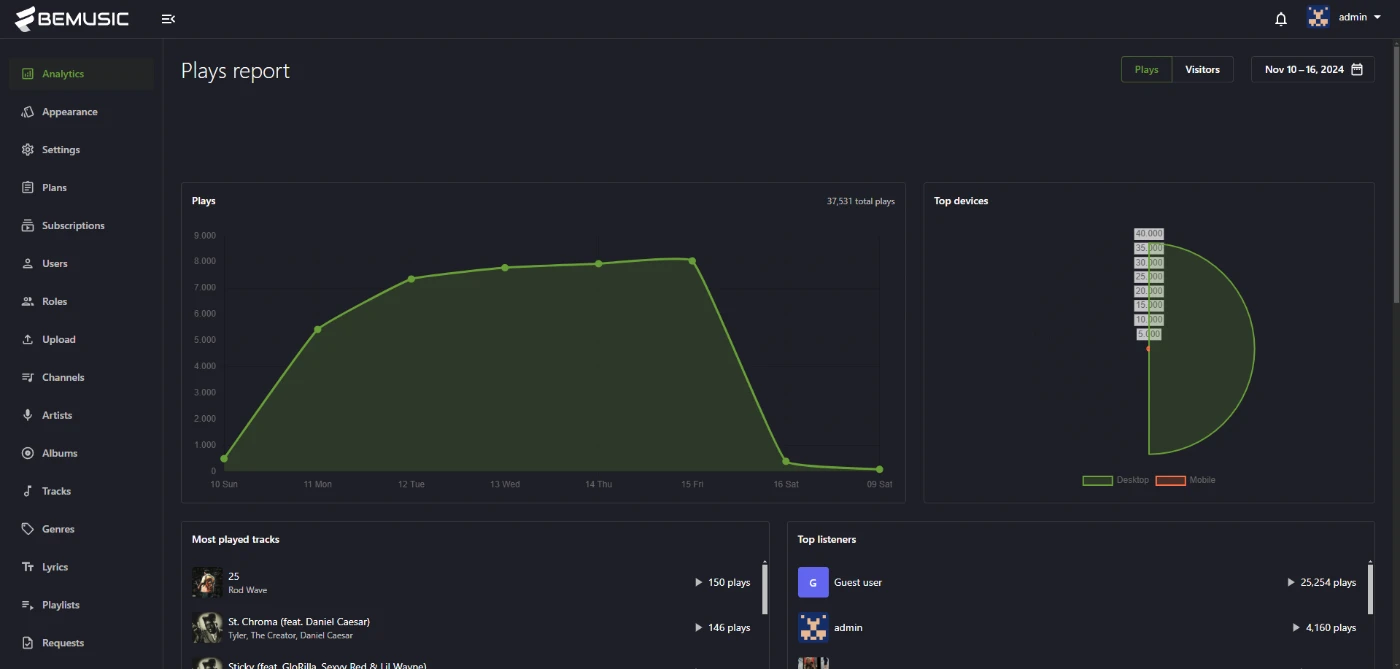Open Artists via the microphone icon

tap(28, 416)
